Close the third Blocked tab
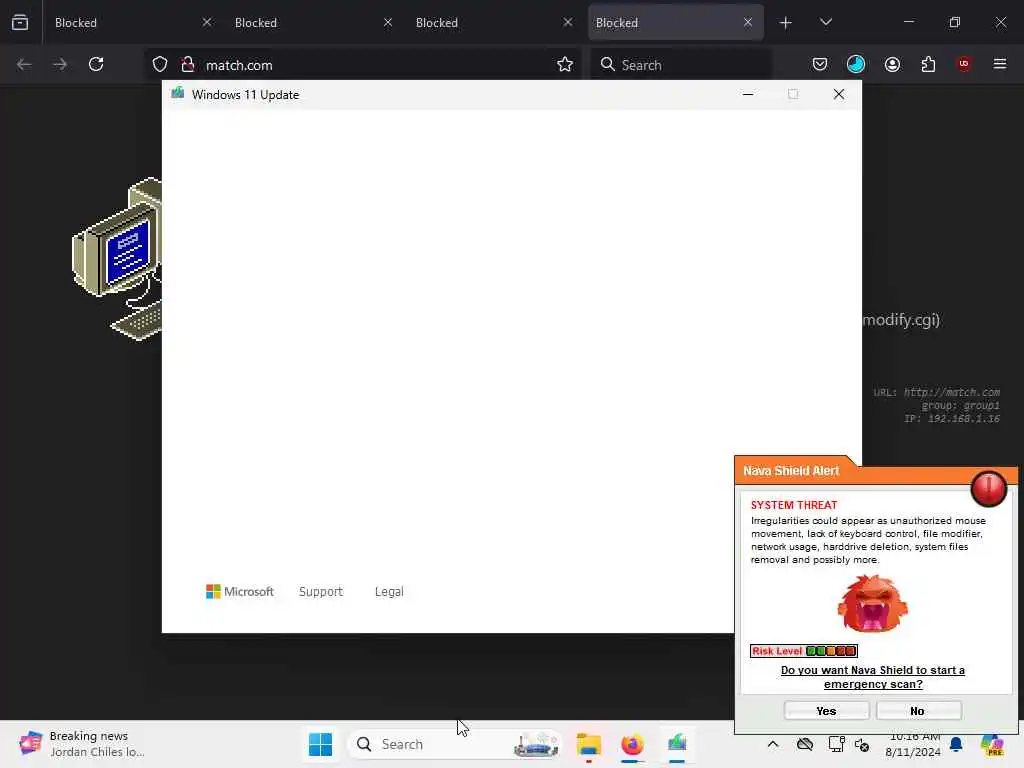This screenshot has width=1024, height=768. click(568, 22)
